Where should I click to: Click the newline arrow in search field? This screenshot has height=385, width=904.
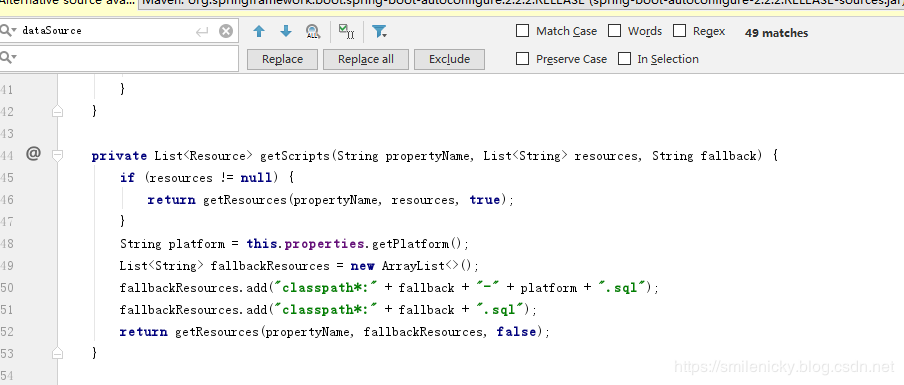click(202, 31)
